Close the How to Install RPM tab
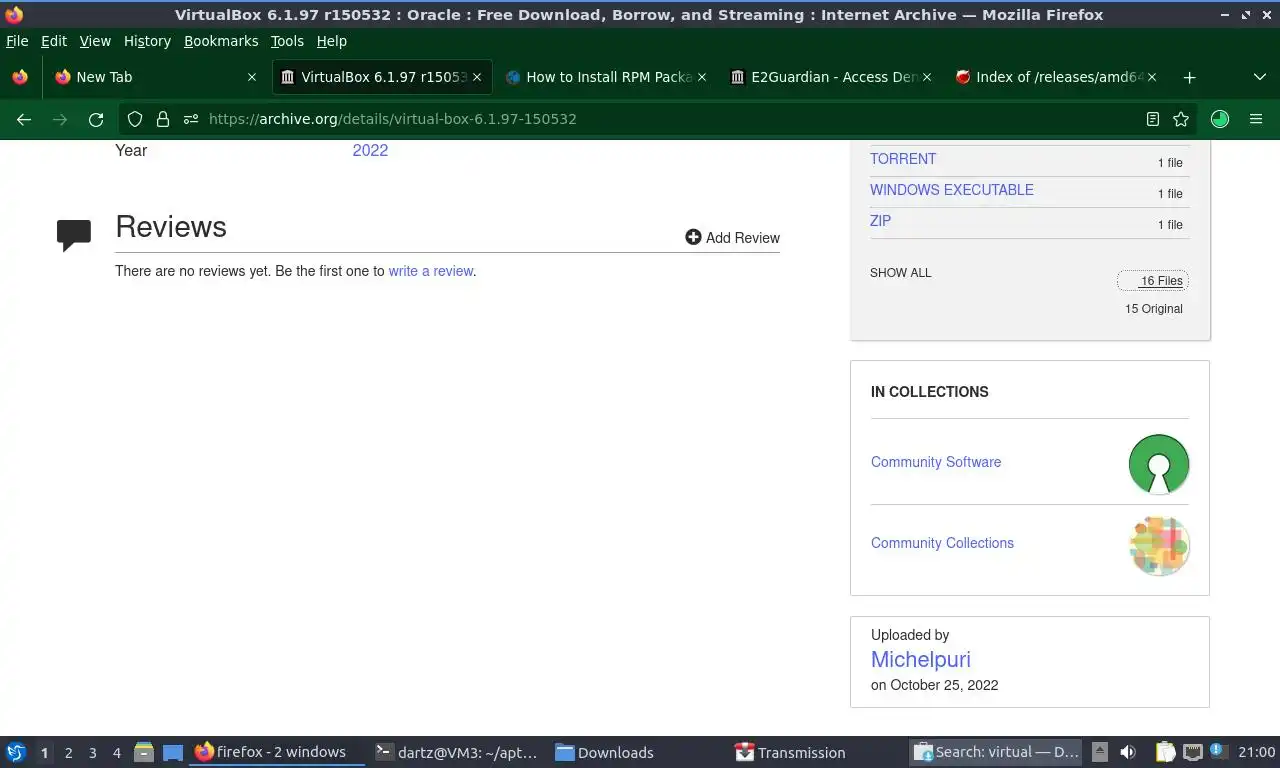This screenshot has height=768, width=1280. 702,77
